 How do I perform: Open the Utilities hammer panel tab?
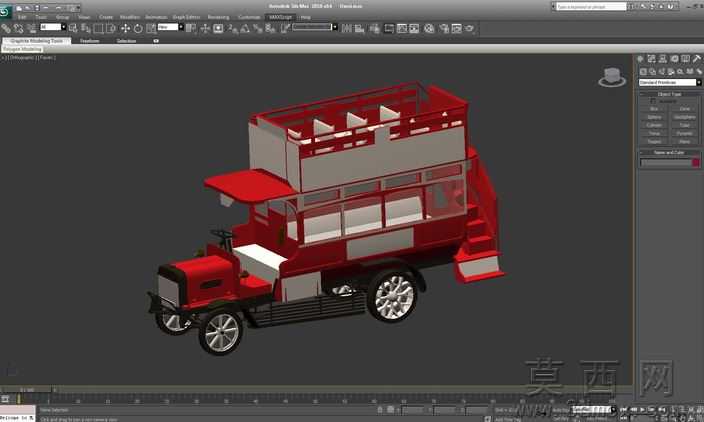[696, 59]
